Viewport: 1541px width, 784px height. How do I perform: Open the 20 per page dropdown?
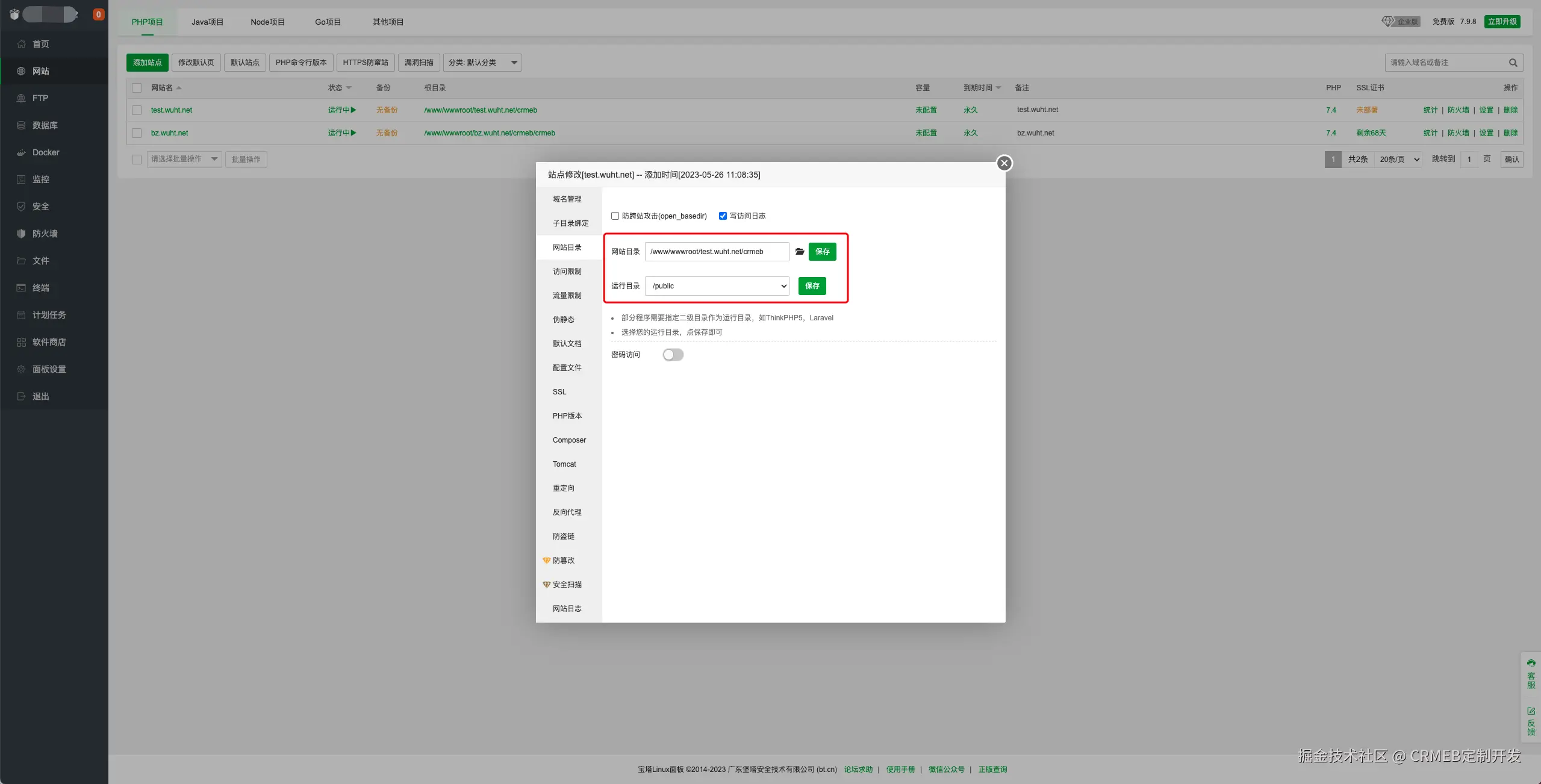(1398, 160)
